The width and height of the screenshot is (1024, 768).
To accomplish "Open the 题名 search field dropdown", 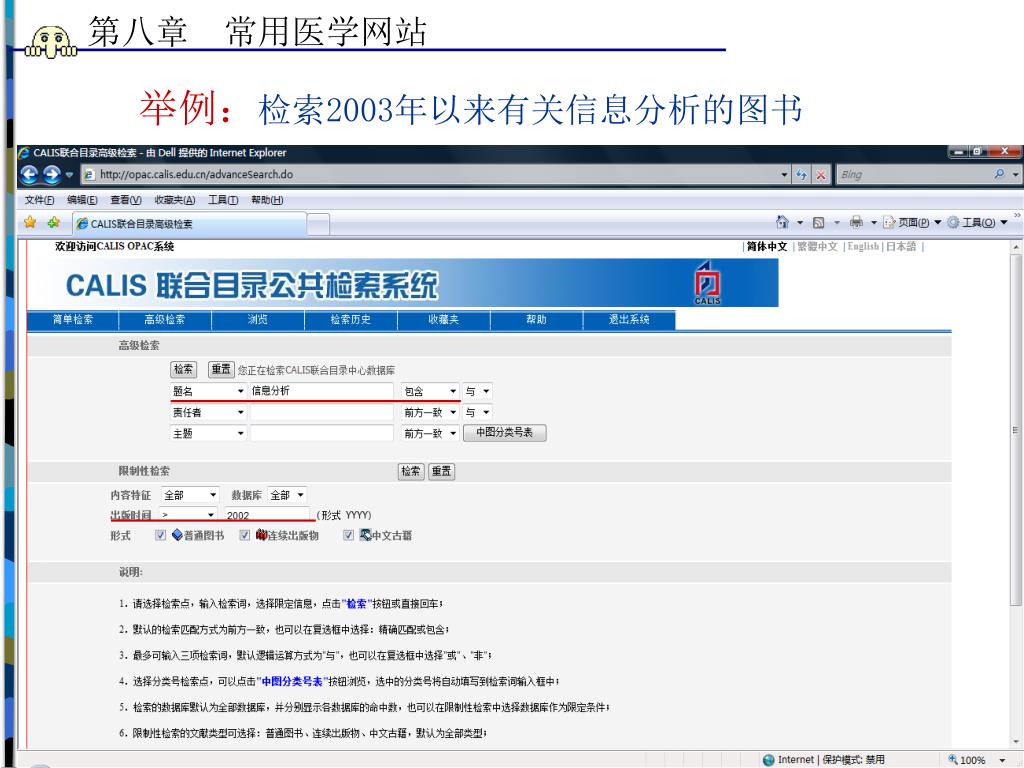I will click(208, 391).
